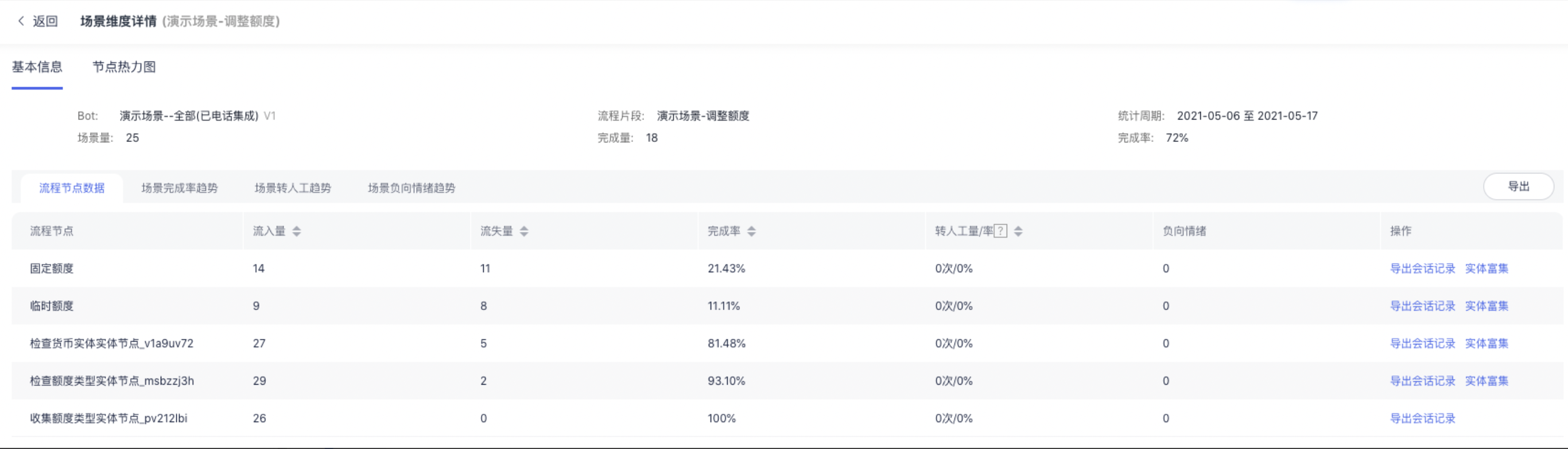The width and height of the screenshot is (1568, 449).
Task: Open the 场景转人工趋势 tab
Action: 293,188
